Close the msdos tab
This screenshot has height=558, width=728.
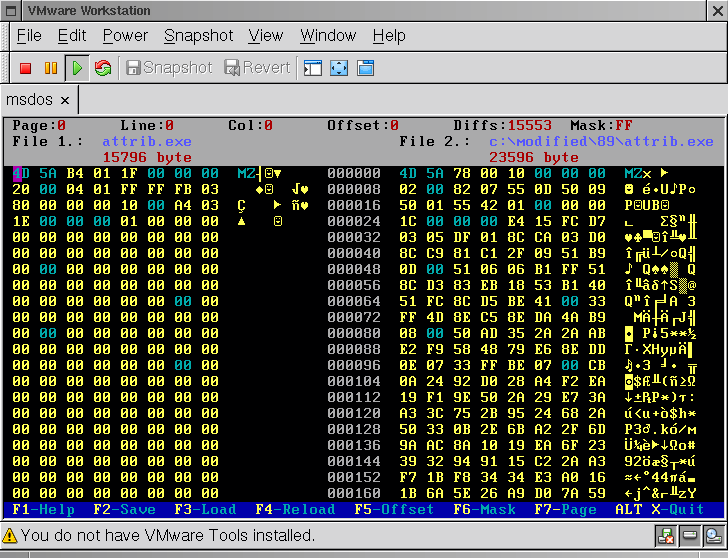65,100
